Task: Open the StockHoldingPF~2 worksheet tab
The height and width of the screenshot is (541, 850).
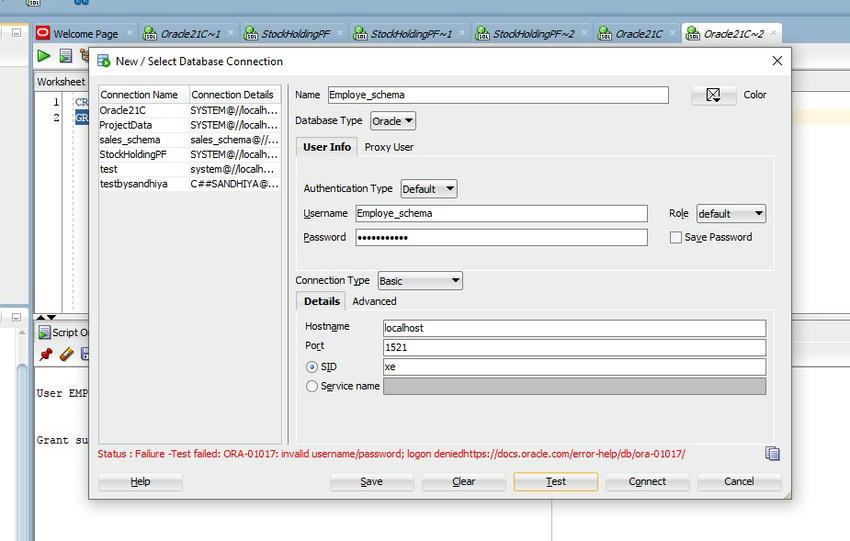Action: (533, 34)
